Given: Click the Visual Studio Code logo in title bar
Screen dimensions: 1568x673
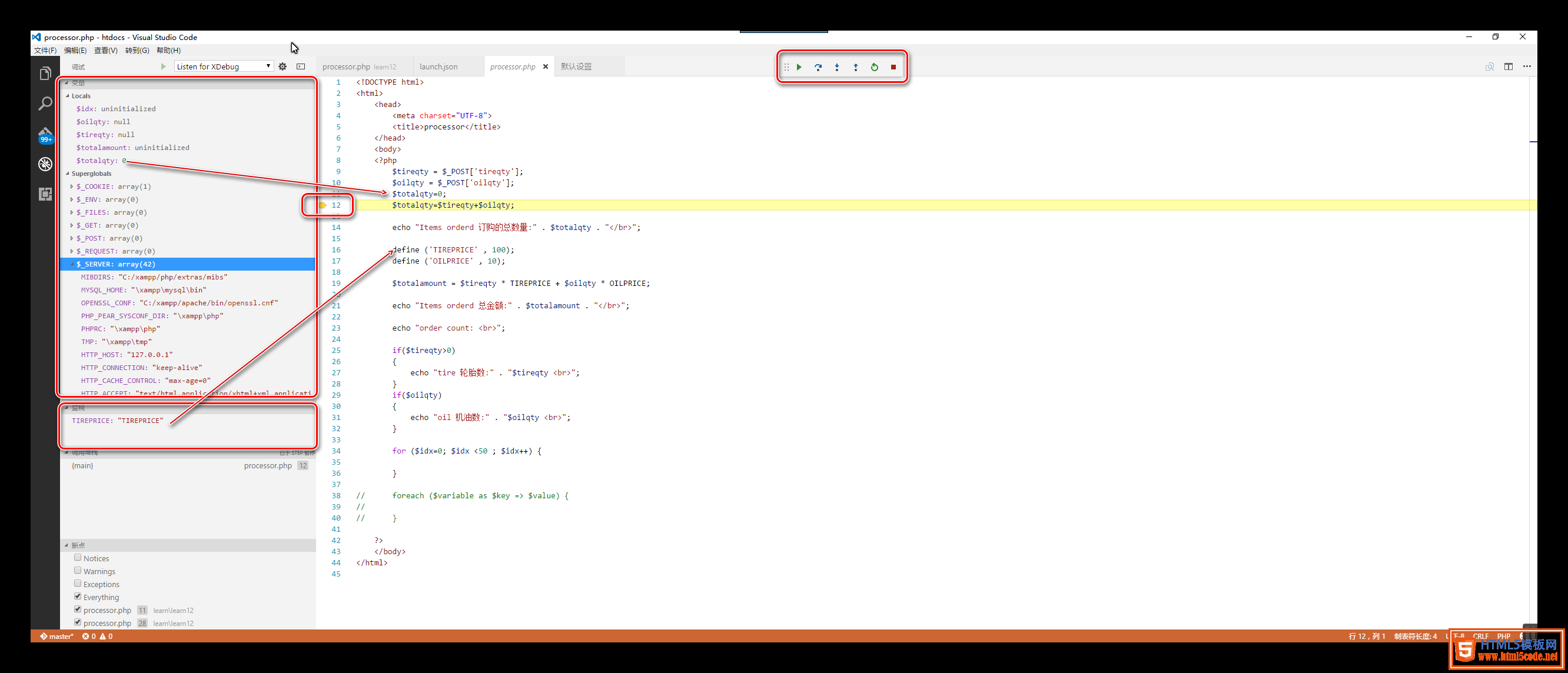Looking at the screenshot, I should point(36,37).
